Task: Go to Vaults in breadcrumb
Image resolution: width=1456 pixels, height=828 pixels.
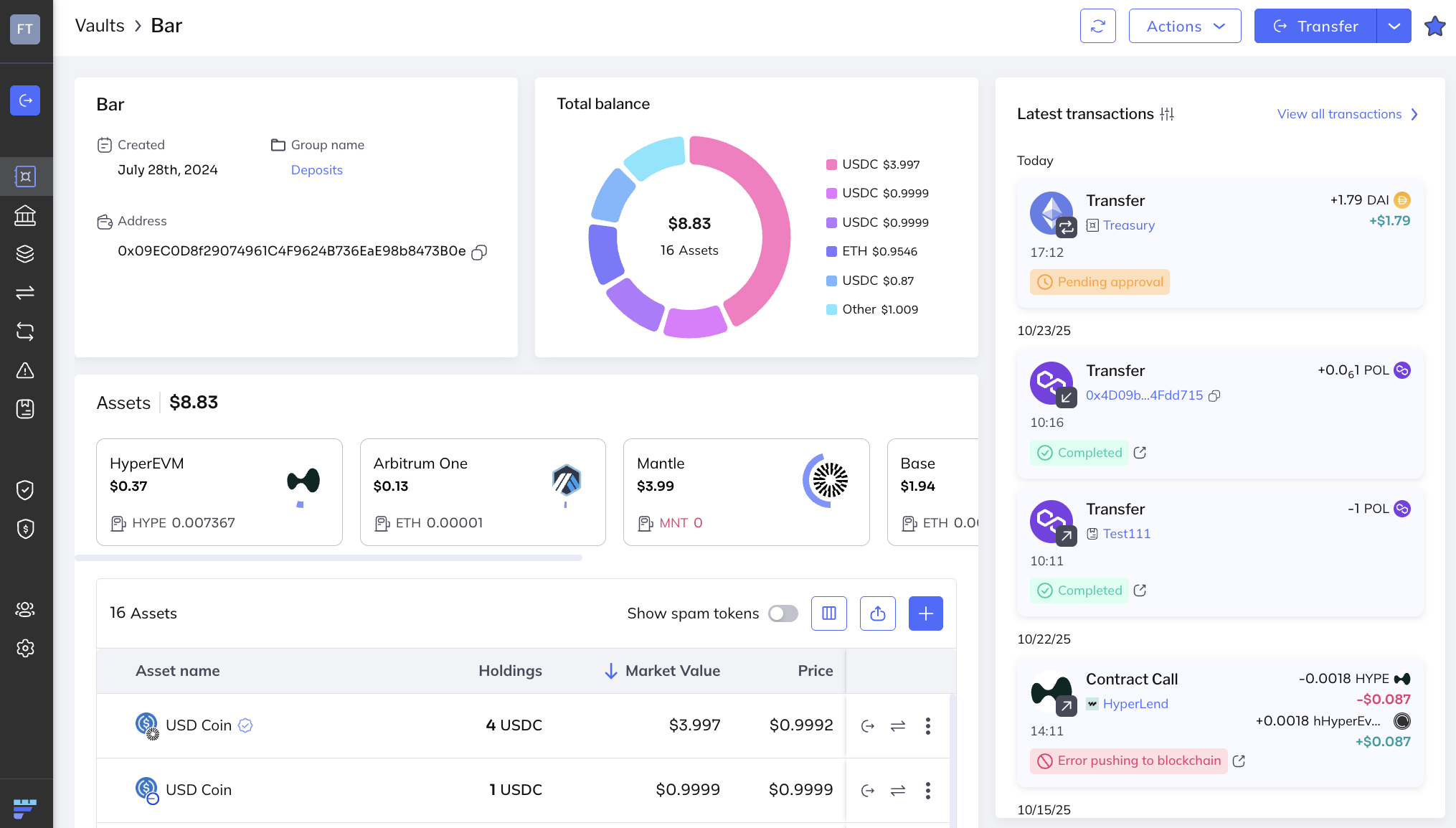Action: pos(100,26)
